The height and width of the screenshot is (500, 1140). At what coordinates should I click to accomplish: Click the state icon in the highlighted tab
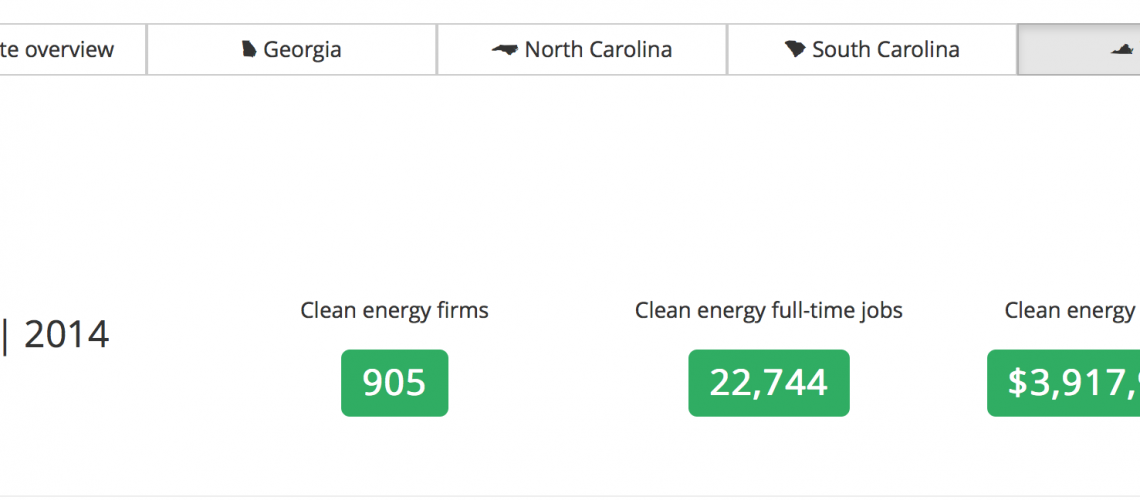click(x=1123, y=50)
